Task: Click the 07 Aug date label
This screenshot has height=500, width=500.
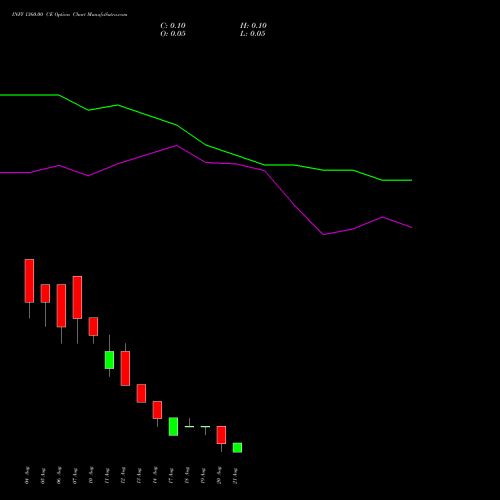Action: tap(75, 475)
